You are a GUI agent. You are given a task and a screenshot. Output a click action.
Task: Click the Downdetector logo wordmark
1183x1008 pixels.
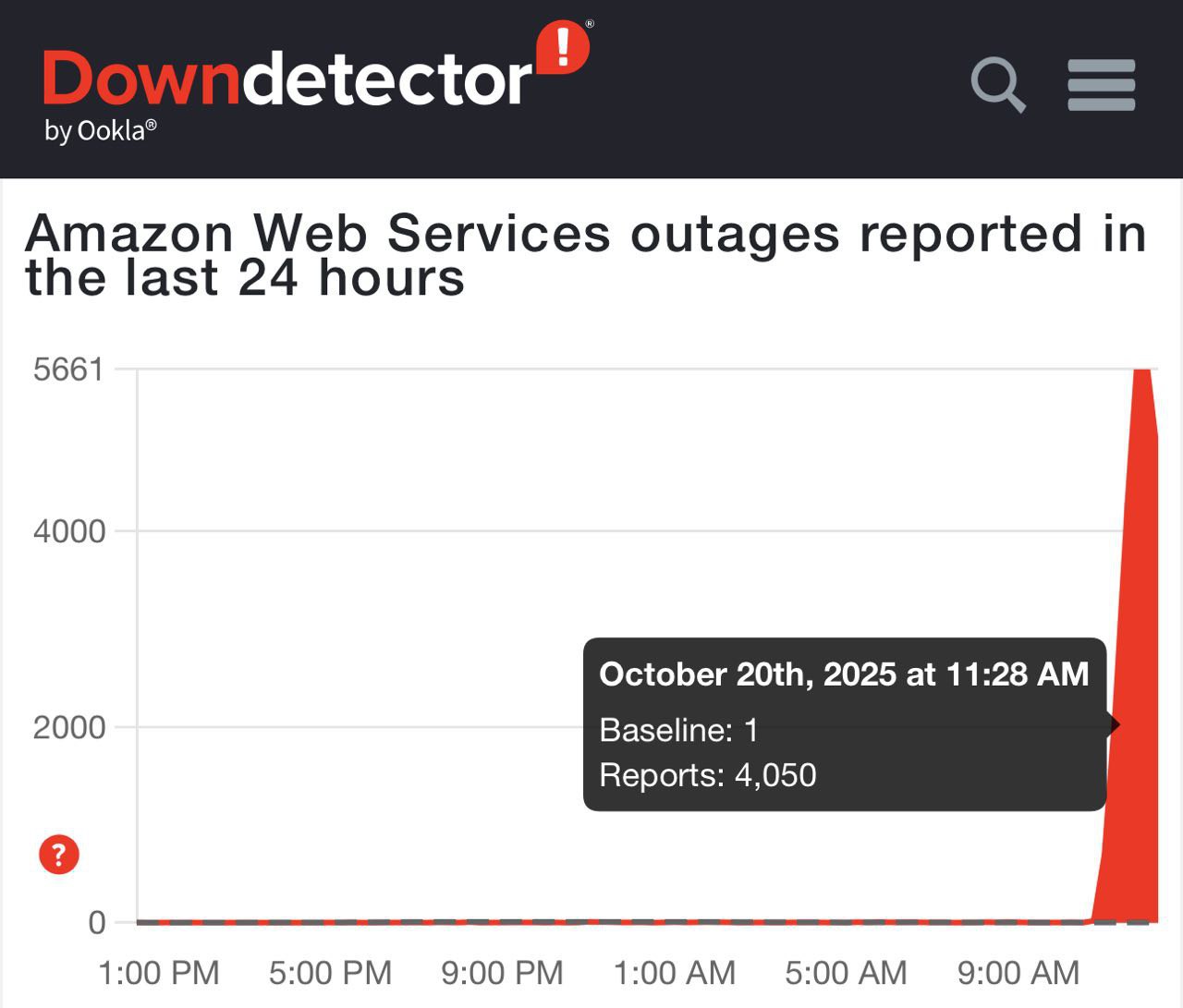point(287,80)
